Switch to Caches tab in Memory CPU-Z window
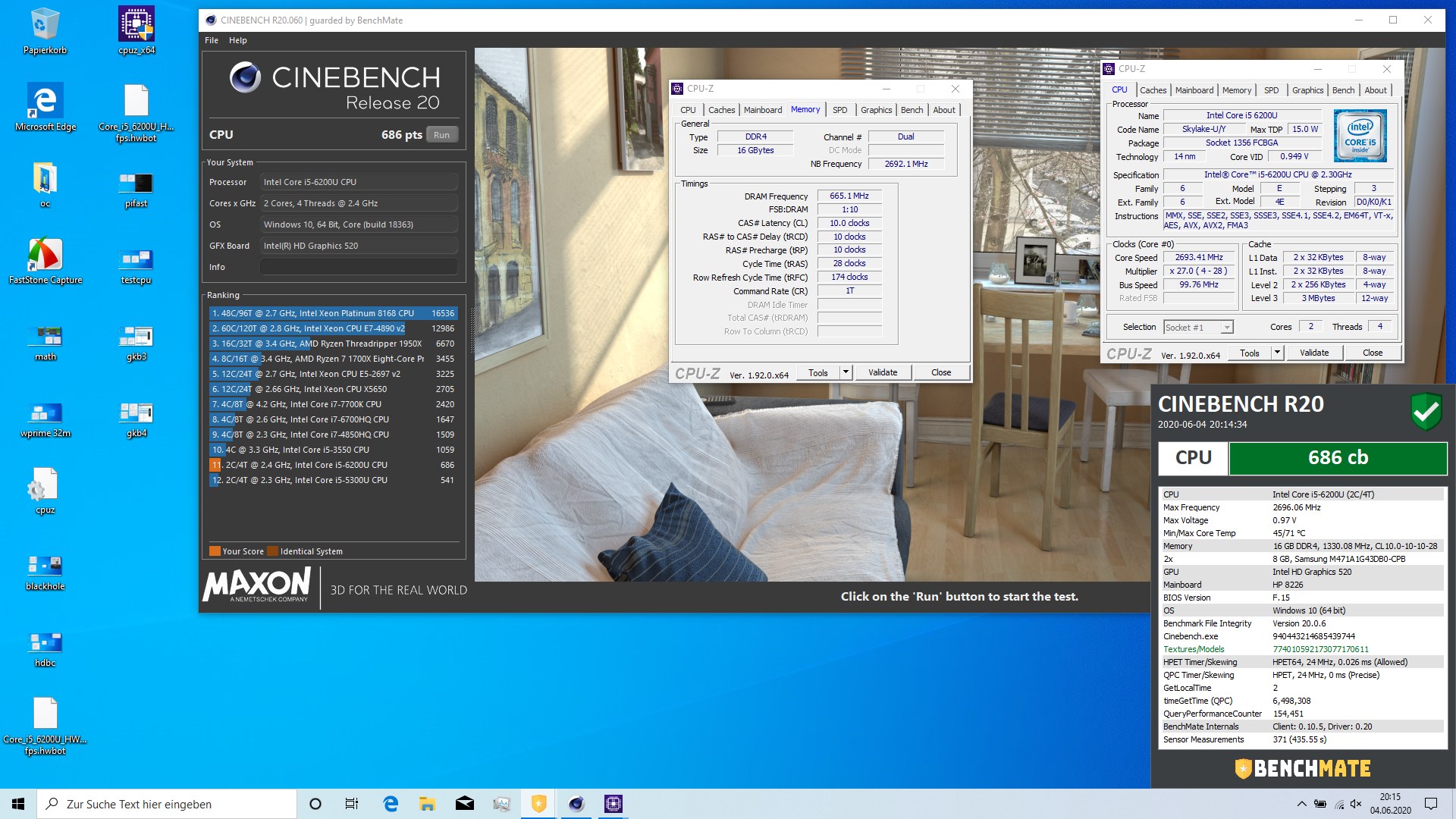 721,110
